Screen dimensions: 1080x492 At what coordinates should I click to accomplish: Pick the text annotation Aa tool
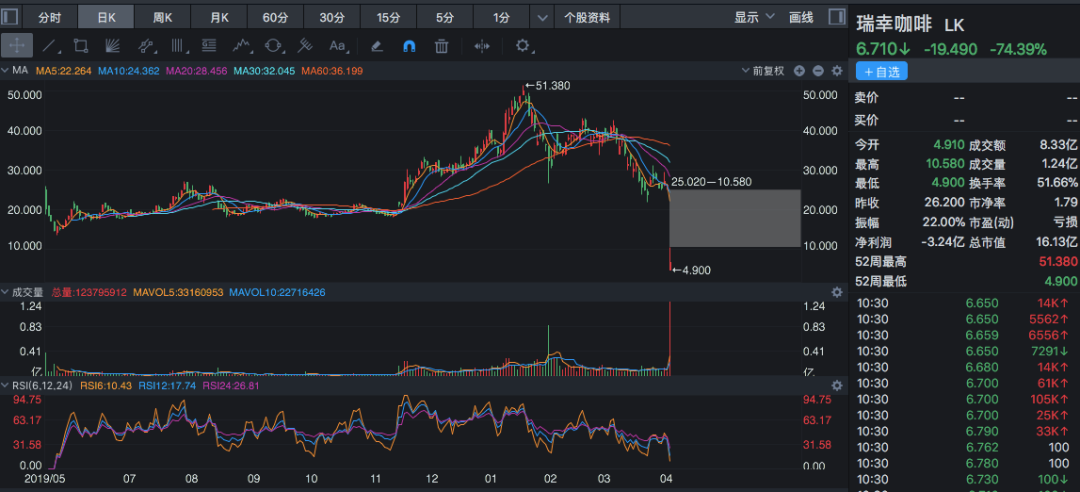(x=337, y=46)
